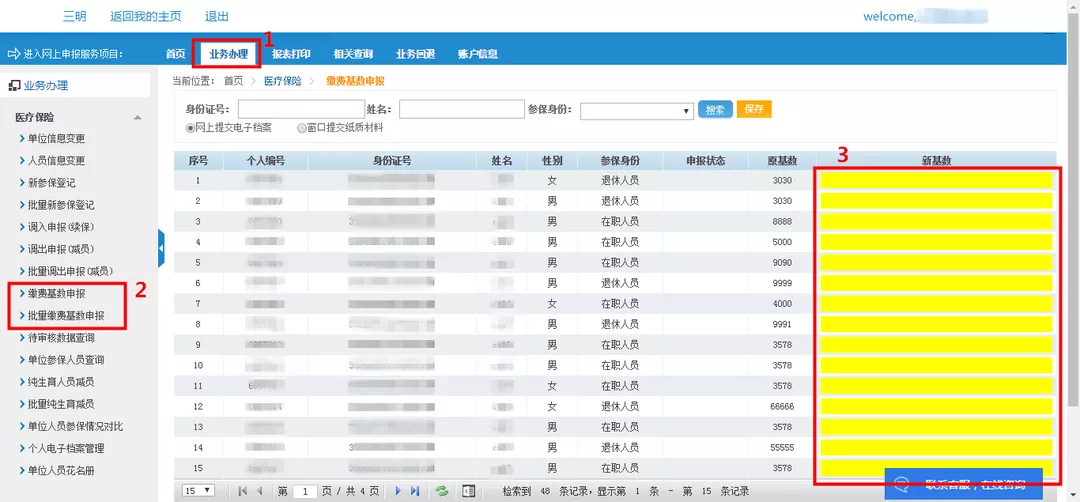Open the 参保身份 dropdown list
Image resolution: width=1080 pixels, height=502 pixels.
(x=637, y=111)
